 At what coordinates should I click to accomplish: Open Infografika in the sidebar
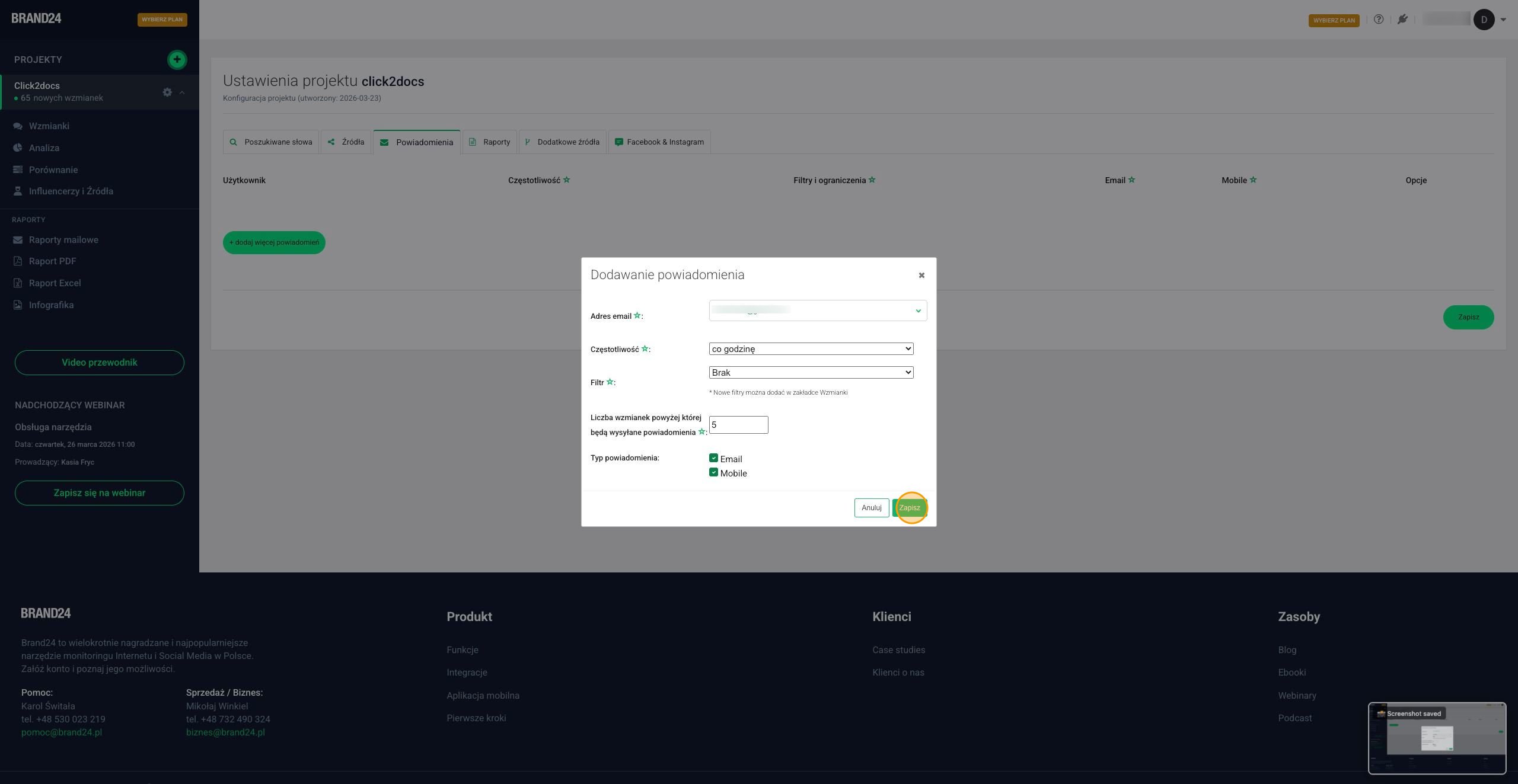point(51,305)
